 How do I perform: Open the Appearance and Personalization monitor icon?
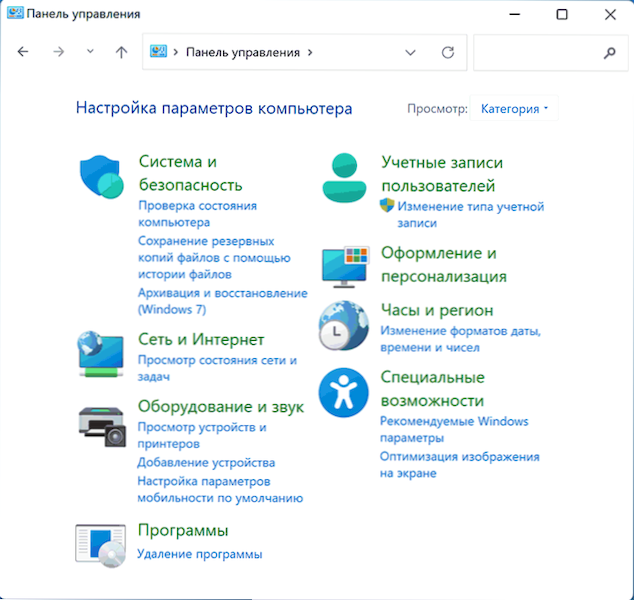(x=346, y=266)
